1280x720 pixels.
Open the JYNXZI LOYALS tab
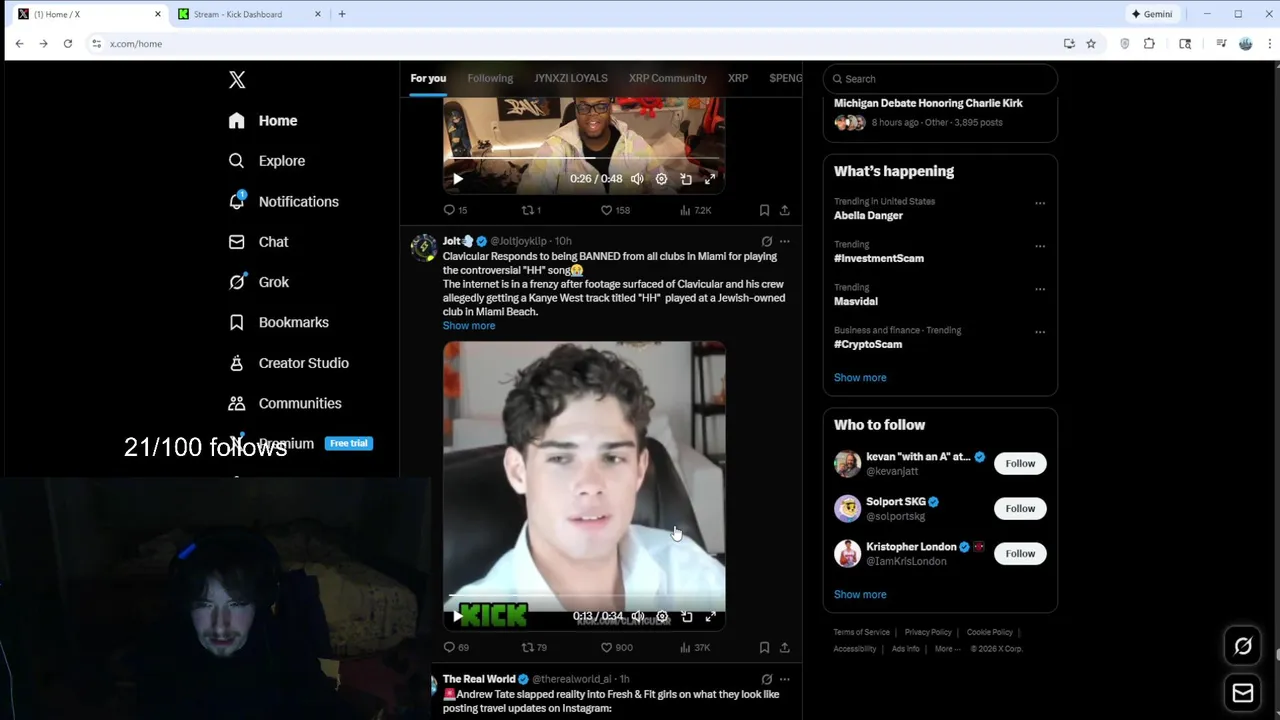[571, 78]
